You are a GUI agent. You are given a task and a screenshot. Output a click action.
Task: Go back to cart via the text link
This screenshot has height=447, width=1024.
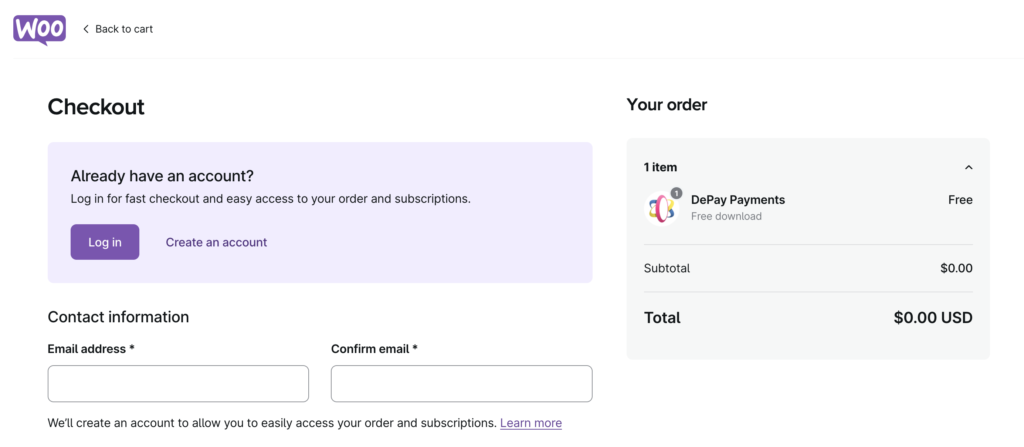tap(124, 29)
